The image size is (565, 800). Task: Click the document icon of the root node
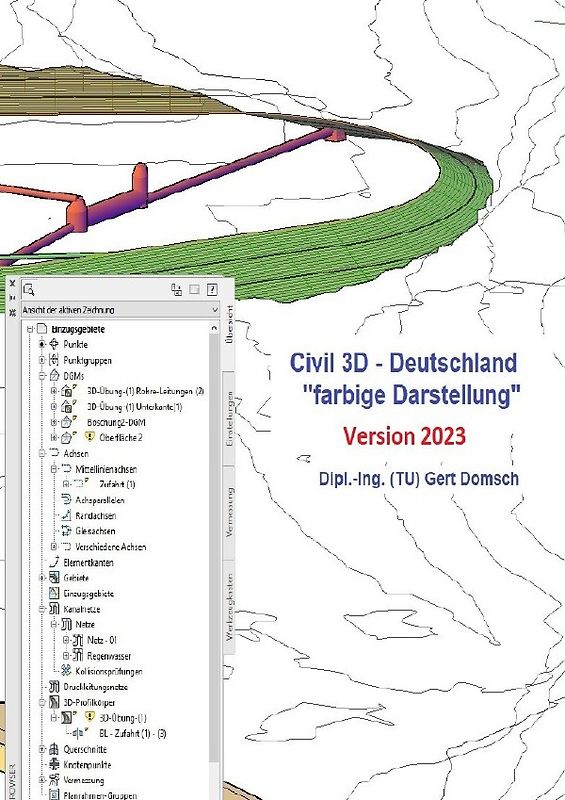tap(42, 329)
